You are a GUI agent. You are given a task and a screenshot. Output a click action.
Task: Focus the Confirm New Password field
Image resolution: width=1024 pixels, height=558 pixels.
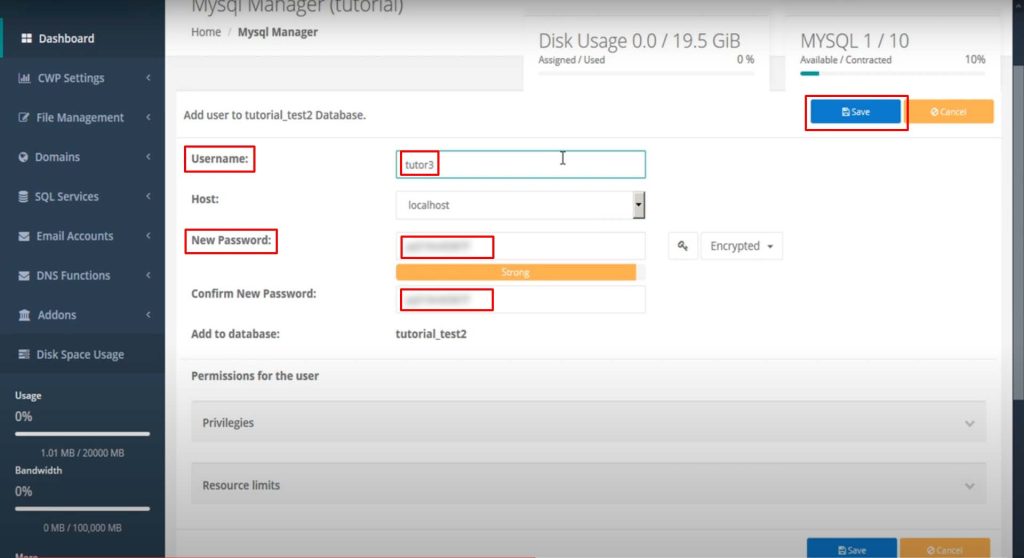(x=520, y=299)
